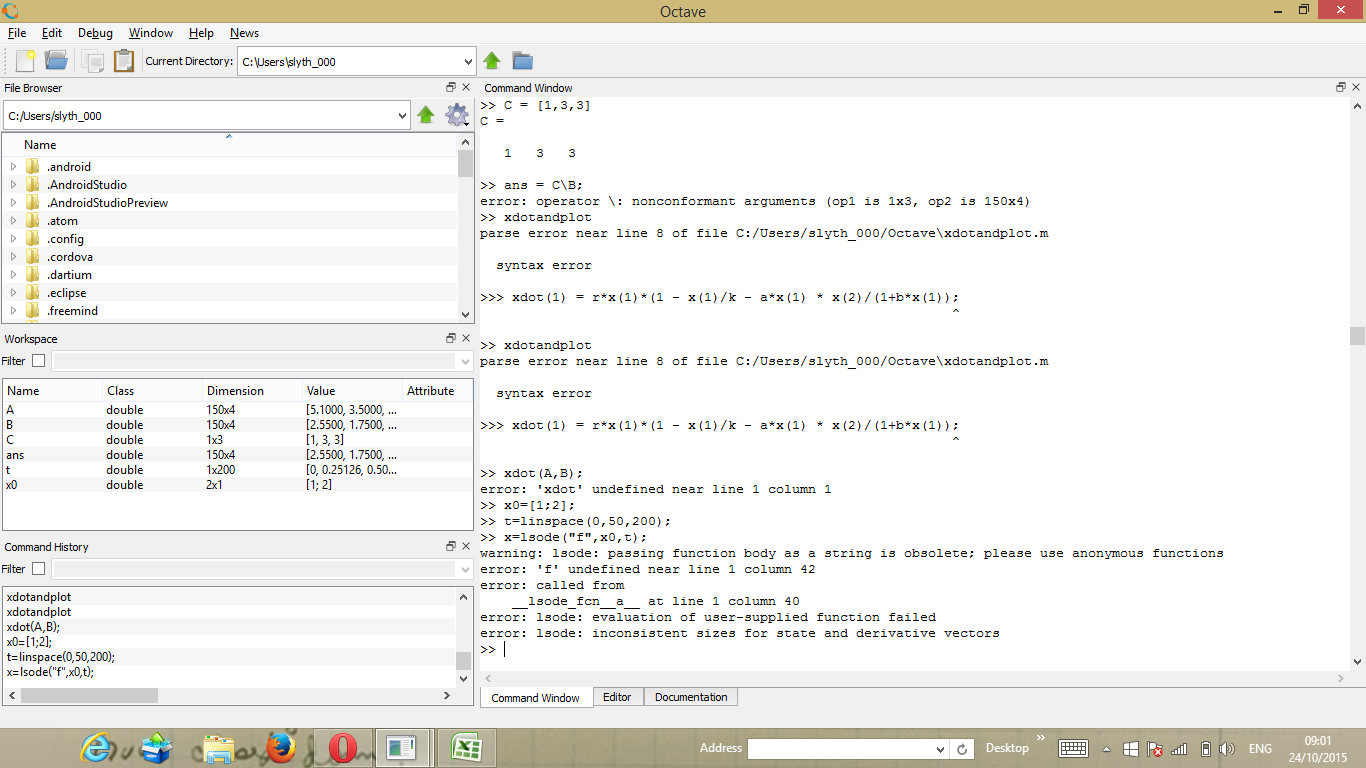Open the File menu
Viewport: 1366px width, 768px height.
tap(17, 33)
